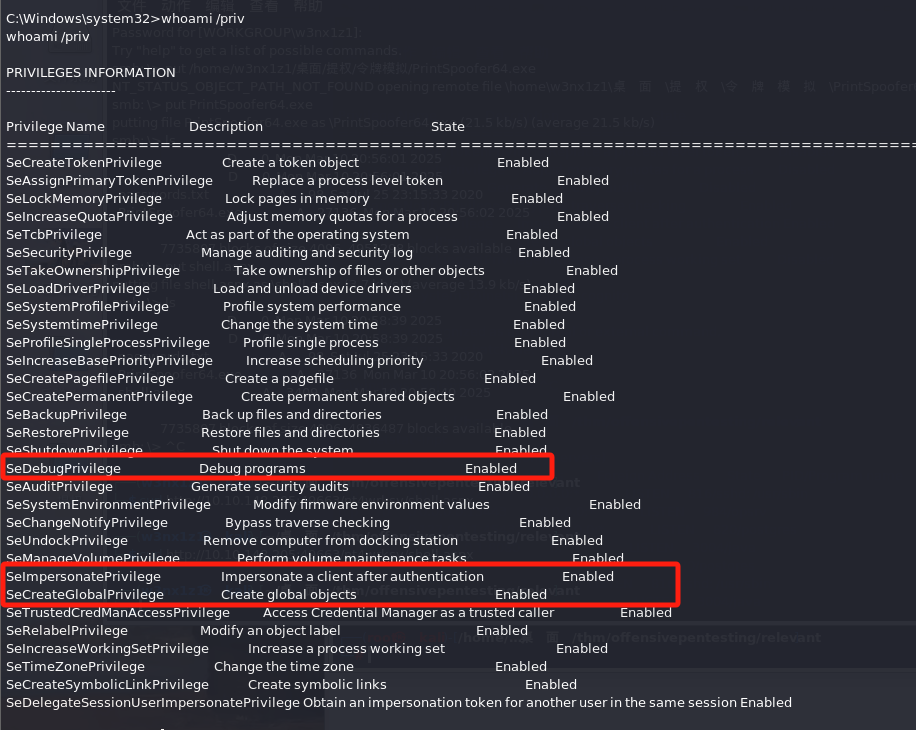916x730 pixels.
Task: Click the 'State' column header
Action: pos(448,127)
